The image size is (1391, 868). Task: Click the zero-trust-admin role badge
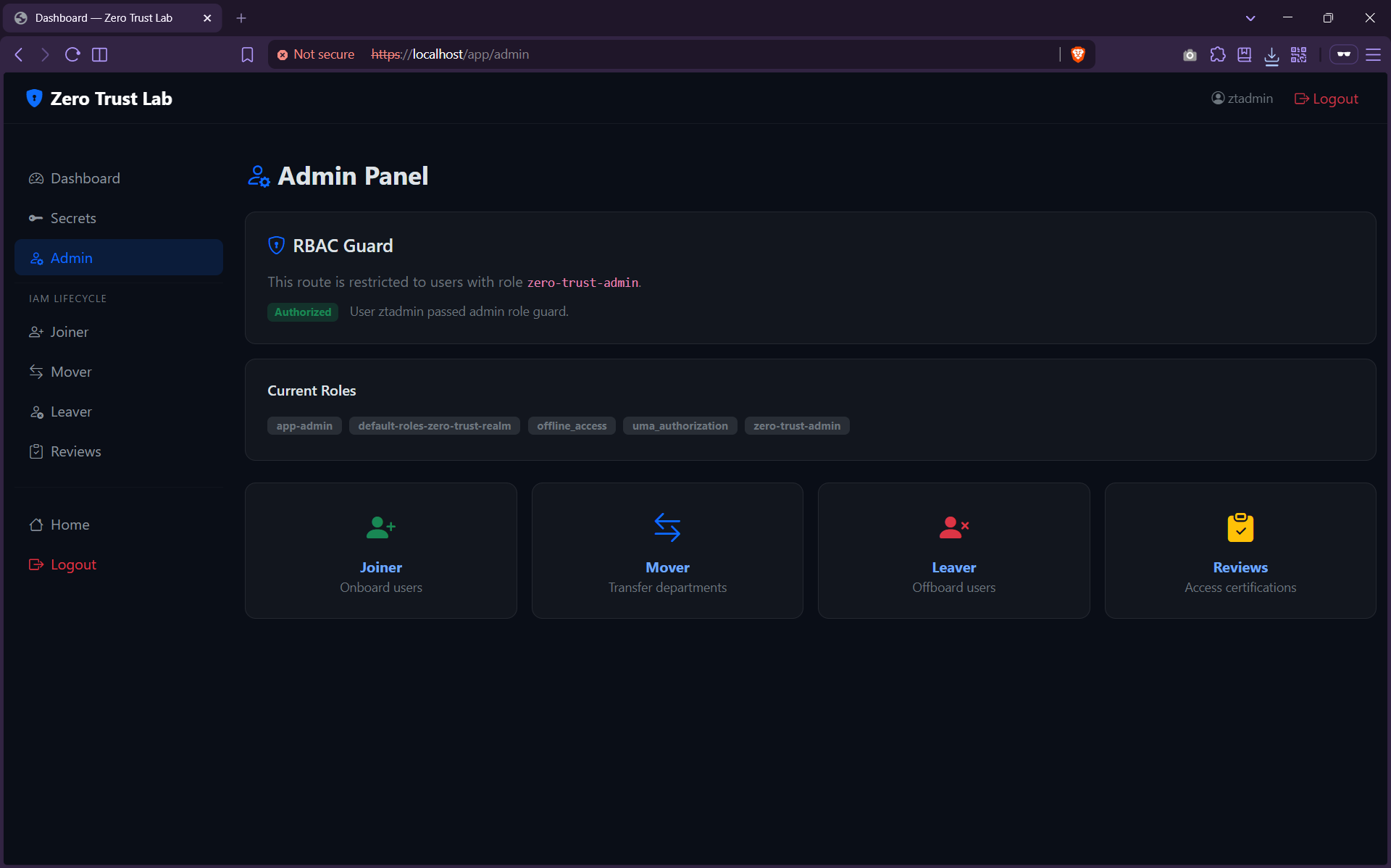(797, 426)
